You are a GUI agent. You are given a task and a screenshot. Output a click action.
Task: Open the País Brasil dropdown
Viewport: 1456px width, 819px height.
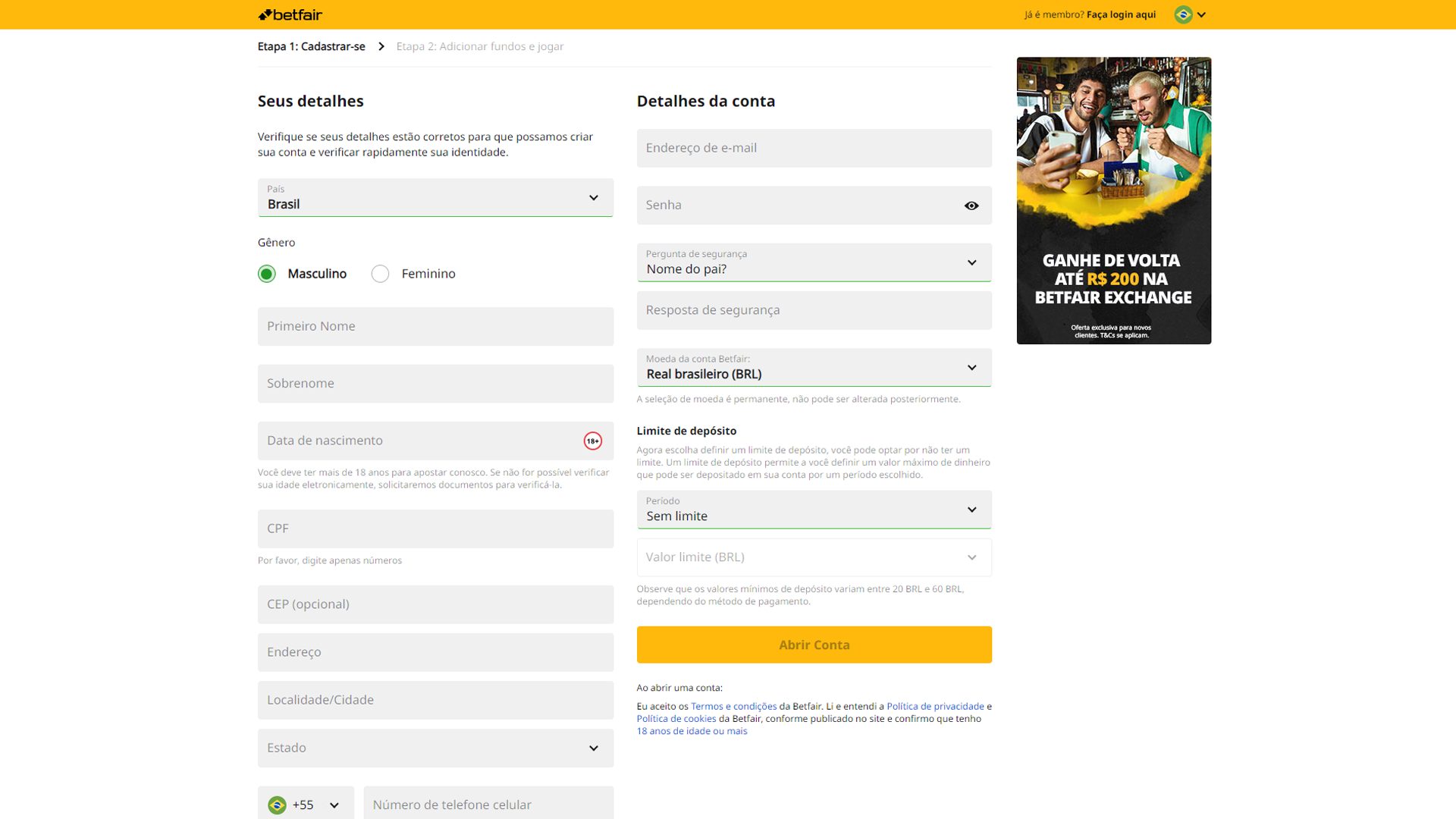point(435,197)
